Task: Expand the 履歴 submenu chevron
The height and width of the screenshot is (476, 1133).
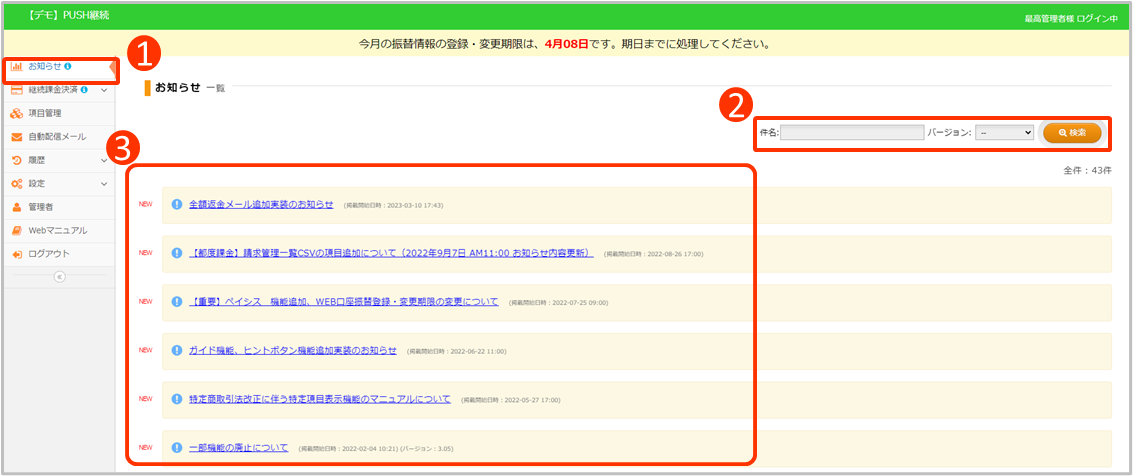Action: coord(105,160)
